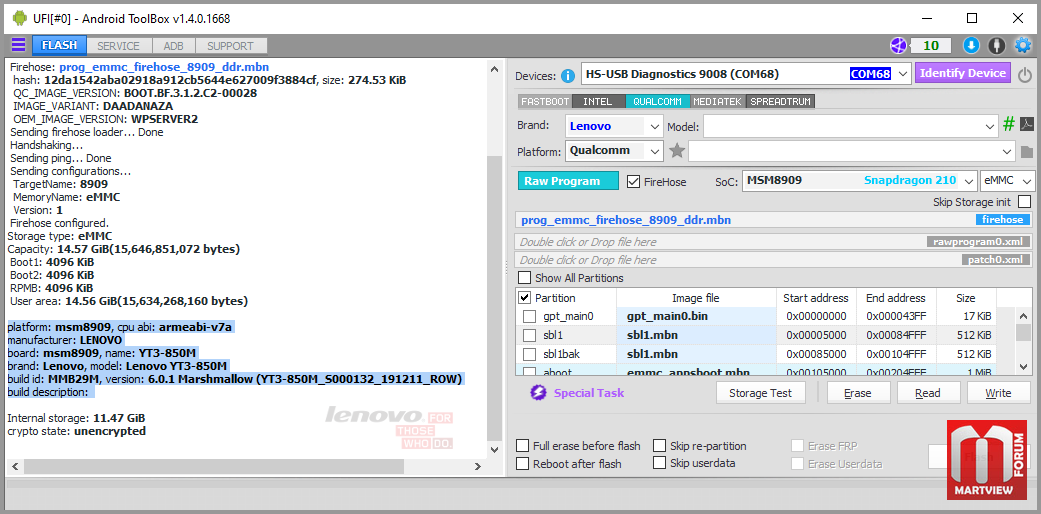This screenshot has height=514, width=1041.
Task: Toggle the FireHose checkbox
Action: click(x=633, y=181)
